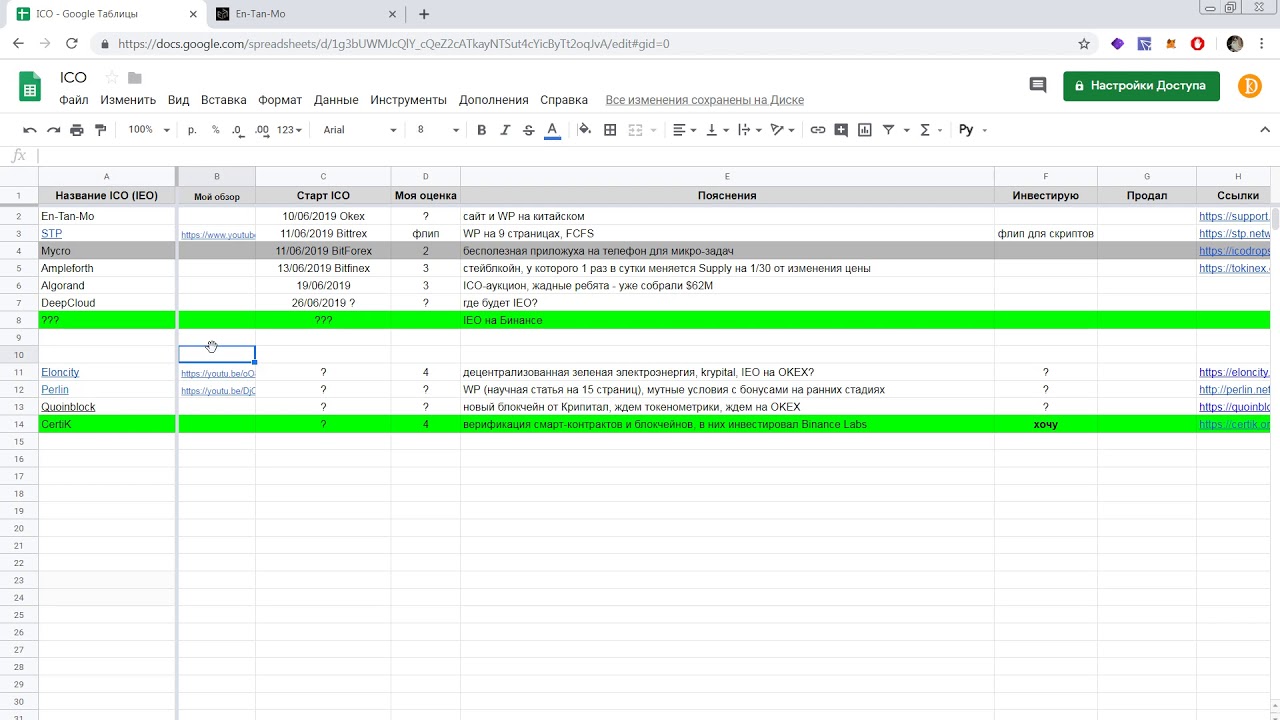This screenshot has height=720, width=1280.
Task: Select cell 'Algorand'
Action: (107, 285)
